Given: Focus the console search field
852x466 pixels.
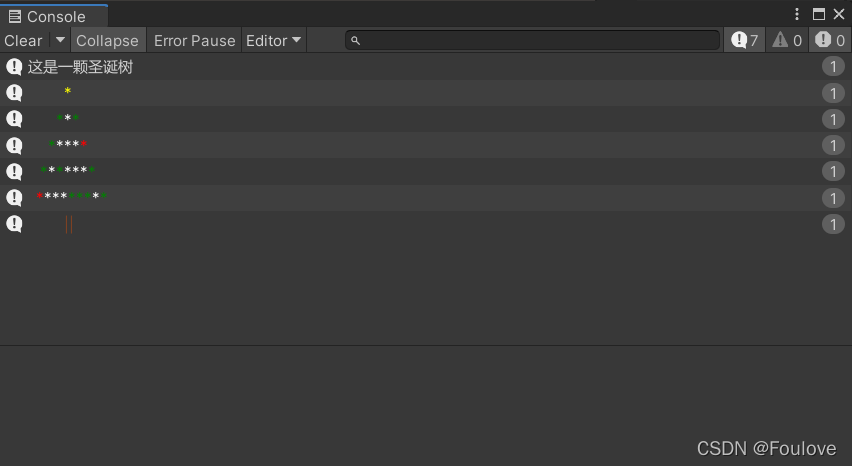Looking at the screenshot, I should coord(532,40).
